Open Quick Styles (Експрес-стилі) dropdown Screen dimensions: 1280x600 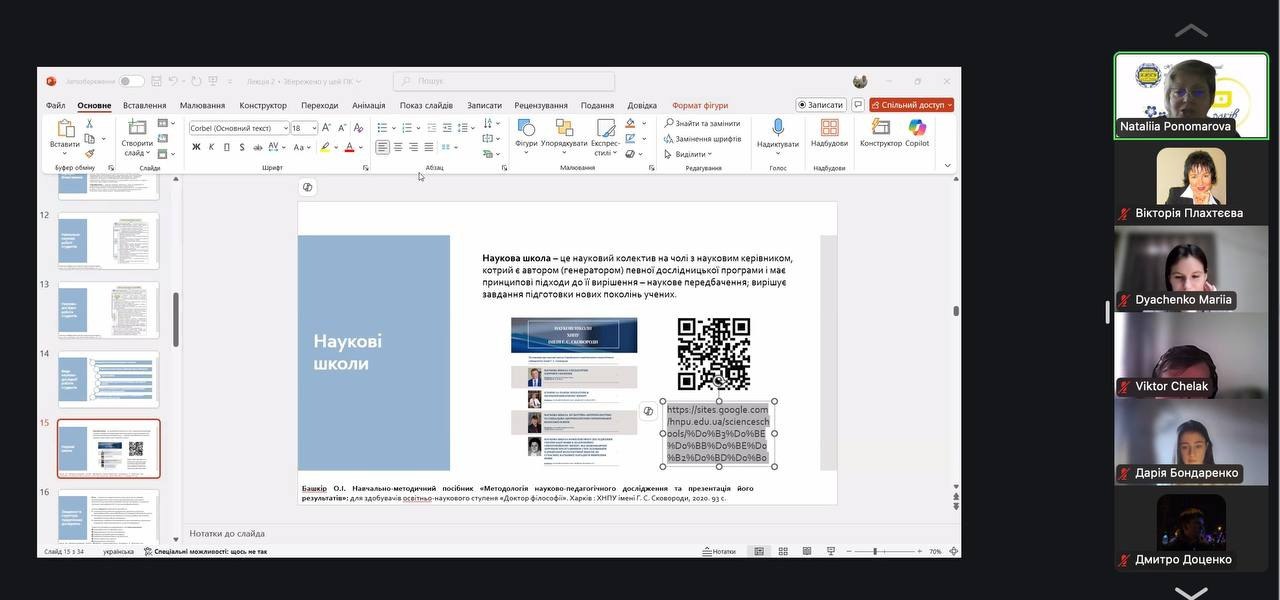click(x=605, y=137)
